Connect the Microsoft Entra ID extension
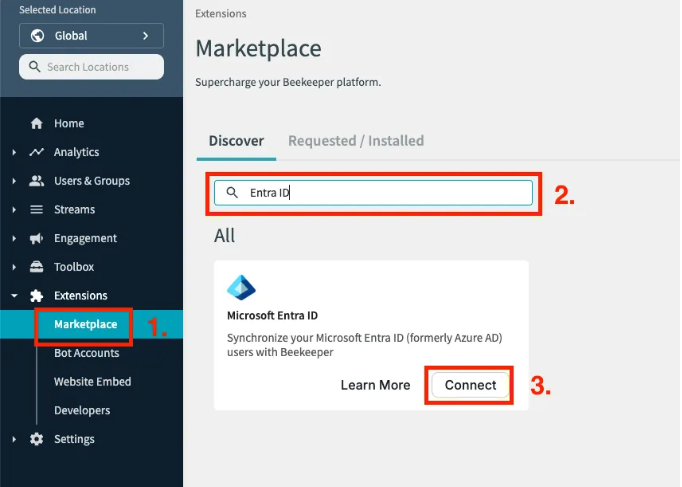Screen dimensions: 682x487 [x=470, y=385]
